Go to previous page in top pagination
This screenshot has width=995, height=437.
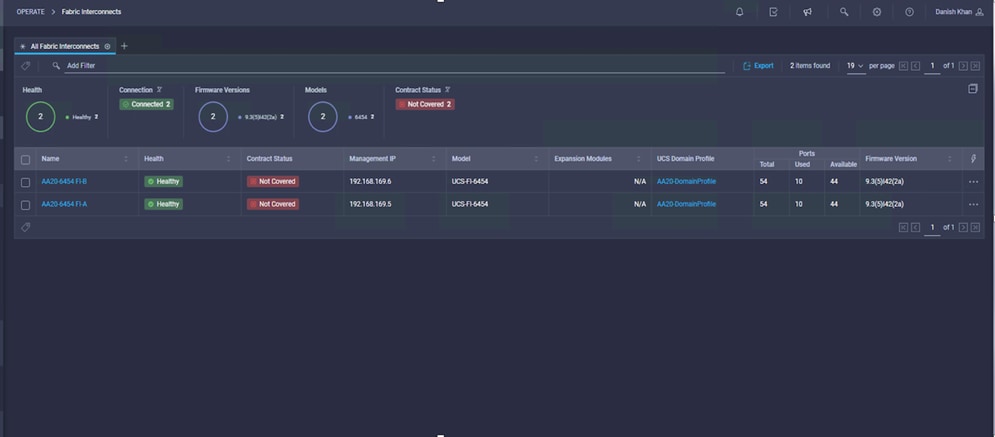pos(915,66)
